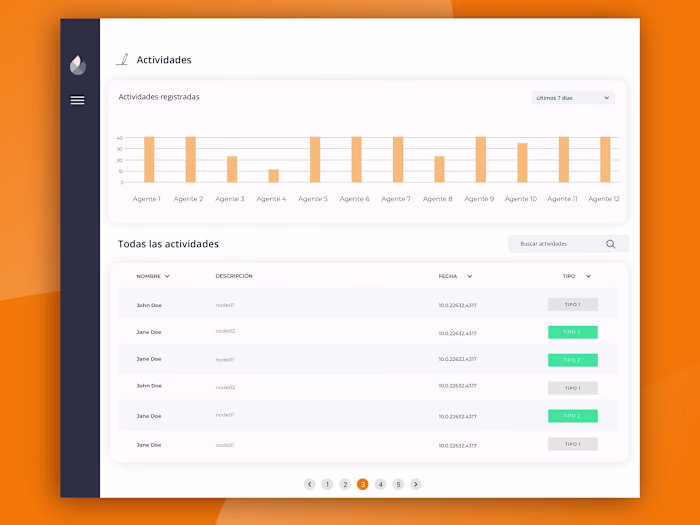Sort by the FECHA column chevron
Viewport: 700px width, 525px height.
pyautogui.click(x=470, y=276)
